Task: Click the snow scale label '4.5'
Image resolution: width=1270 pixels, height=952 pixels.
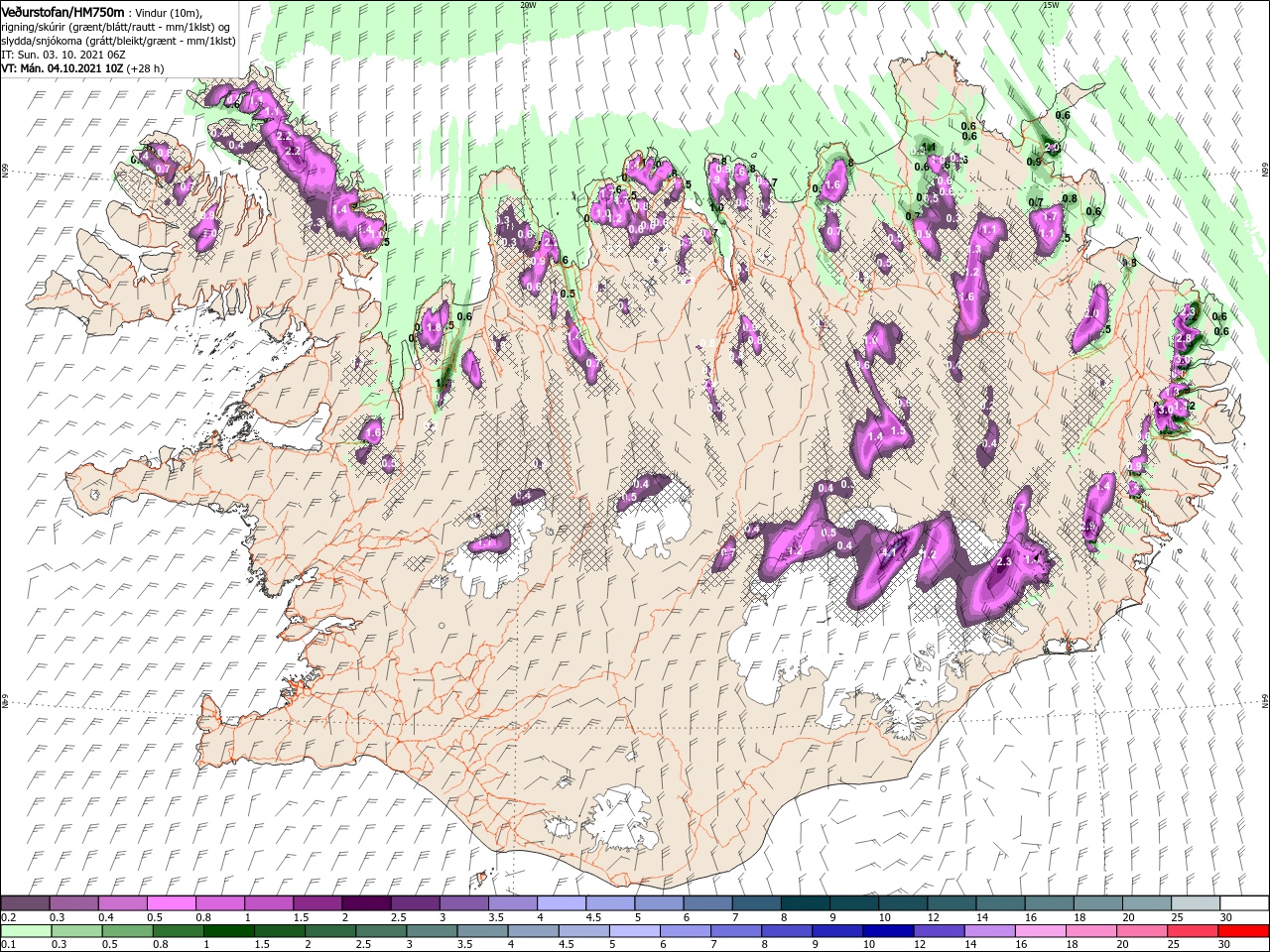Action: click(592, 917)
